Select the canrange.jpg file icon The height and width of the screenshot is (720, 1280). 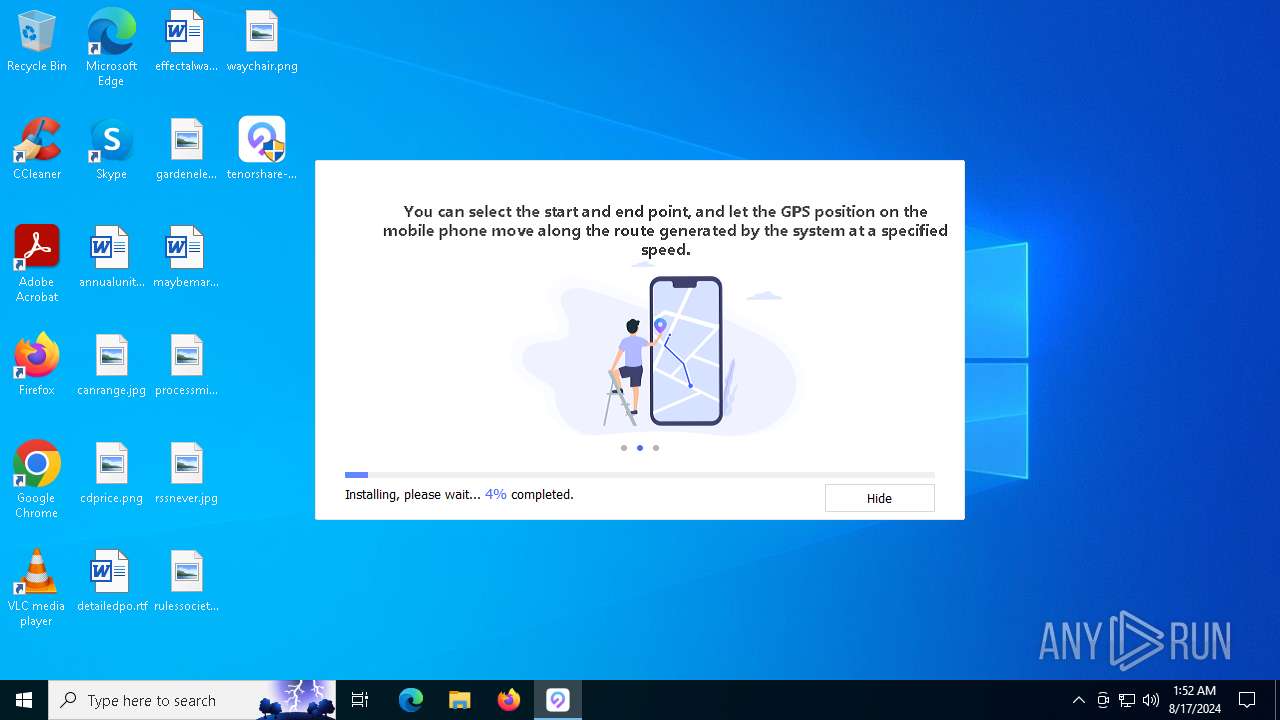pos(111,366)
